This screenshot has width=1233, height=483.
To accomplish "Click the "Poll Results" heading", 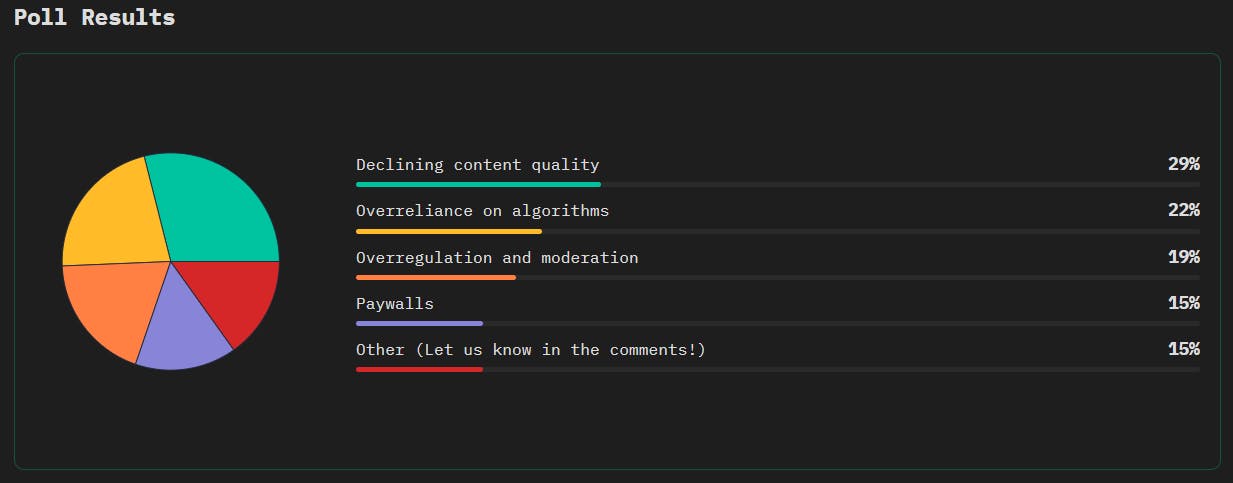I will 95,17.
